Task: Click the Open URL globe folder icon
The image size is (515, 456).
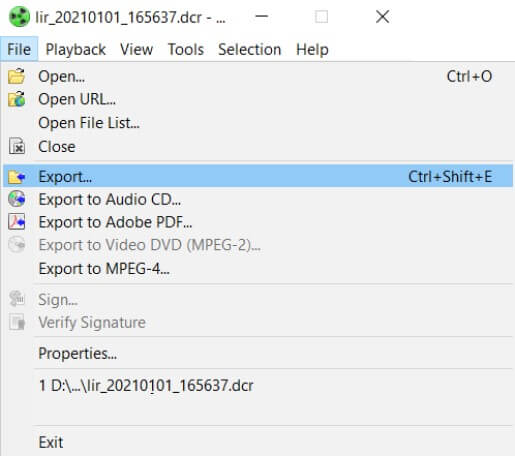Action: 17,99
